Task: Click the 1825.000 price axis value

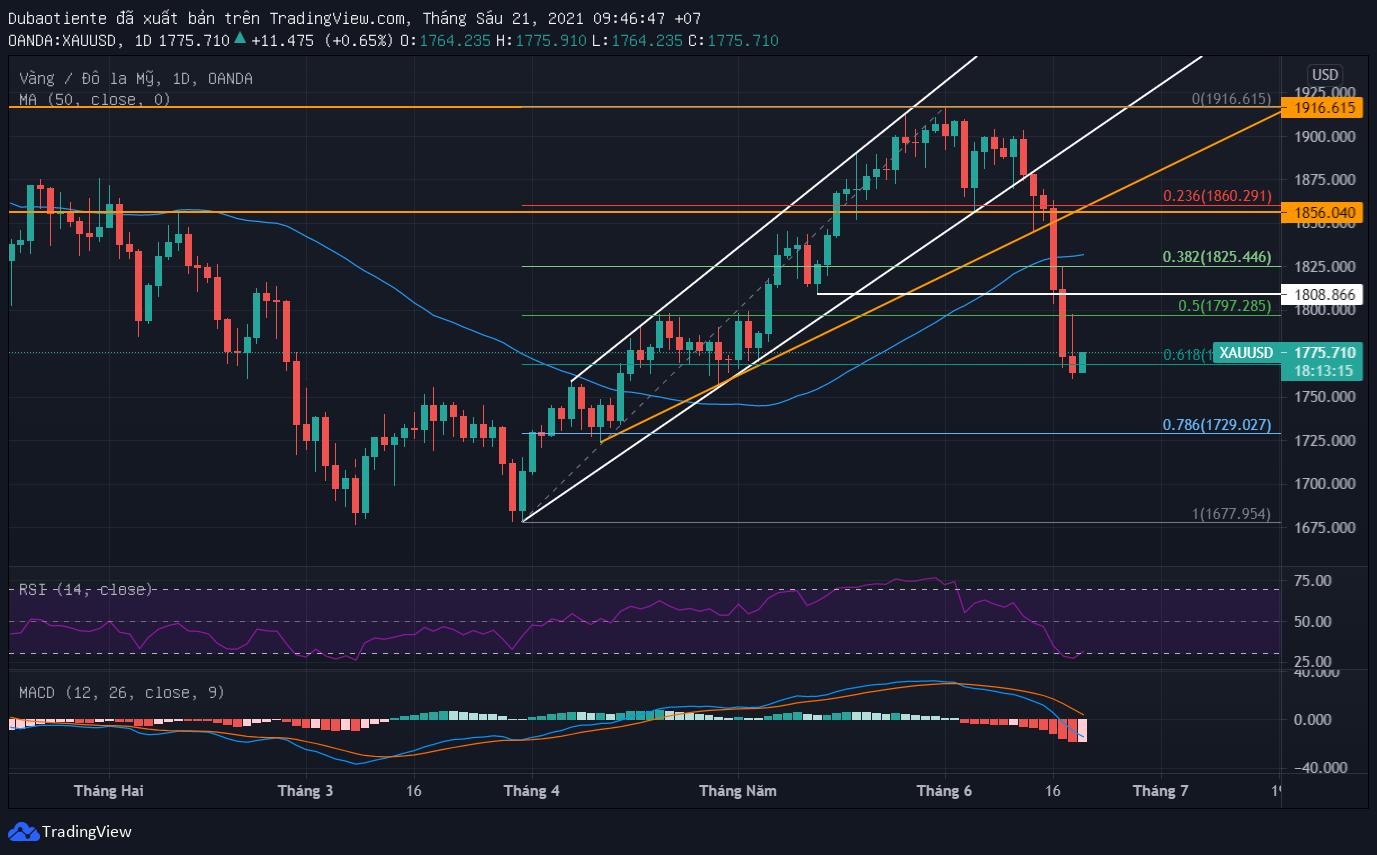Action: pos(1325,267)
